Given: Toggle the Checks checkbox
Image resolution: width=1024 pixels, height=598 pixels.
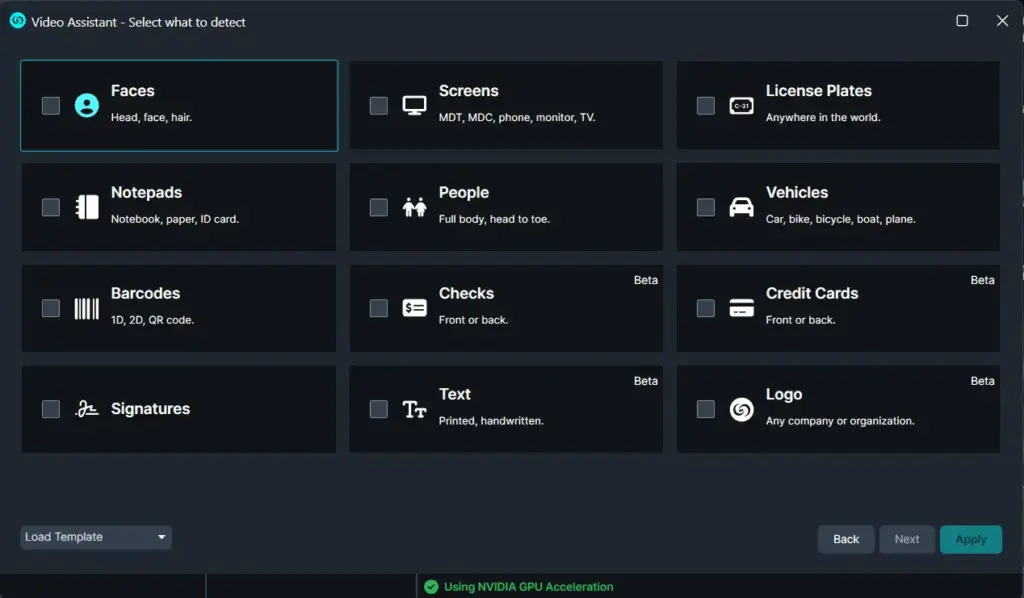Looking at the screenshot, I should [x=379, y=307].
